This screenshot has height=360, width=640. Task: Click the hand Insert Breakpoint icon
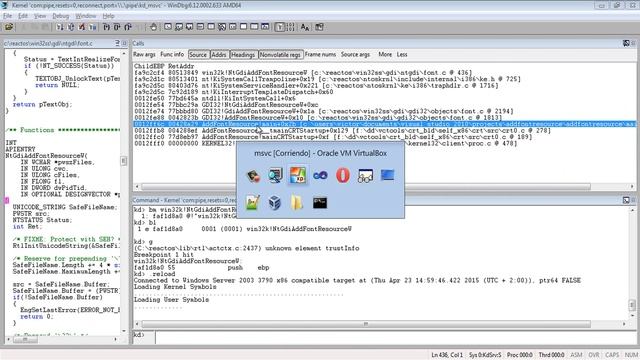[x=153, y=27]
